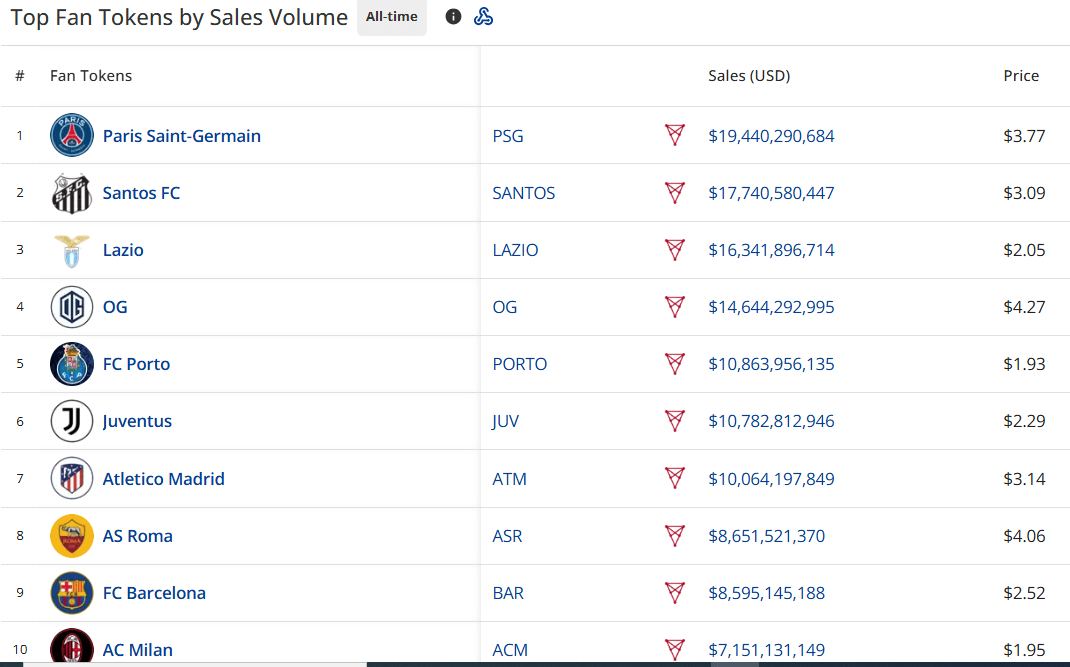Click the Fan Tokens column header
Viewport: 1070px width, 667px height.
(x=91, y=76)
